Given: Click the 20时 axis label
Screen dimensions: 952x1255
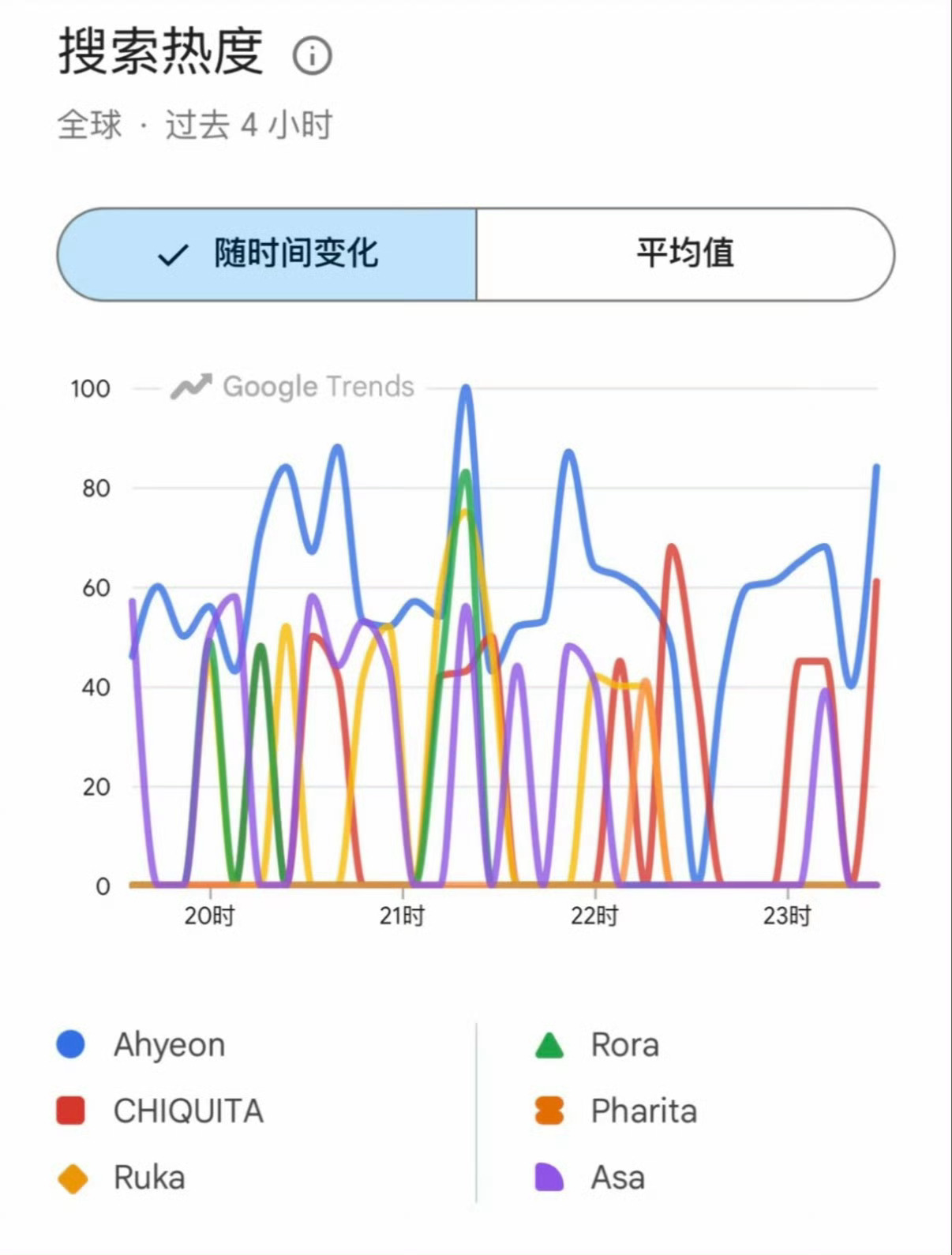Looking at the screenshot, I should click(x=210, y=916).
